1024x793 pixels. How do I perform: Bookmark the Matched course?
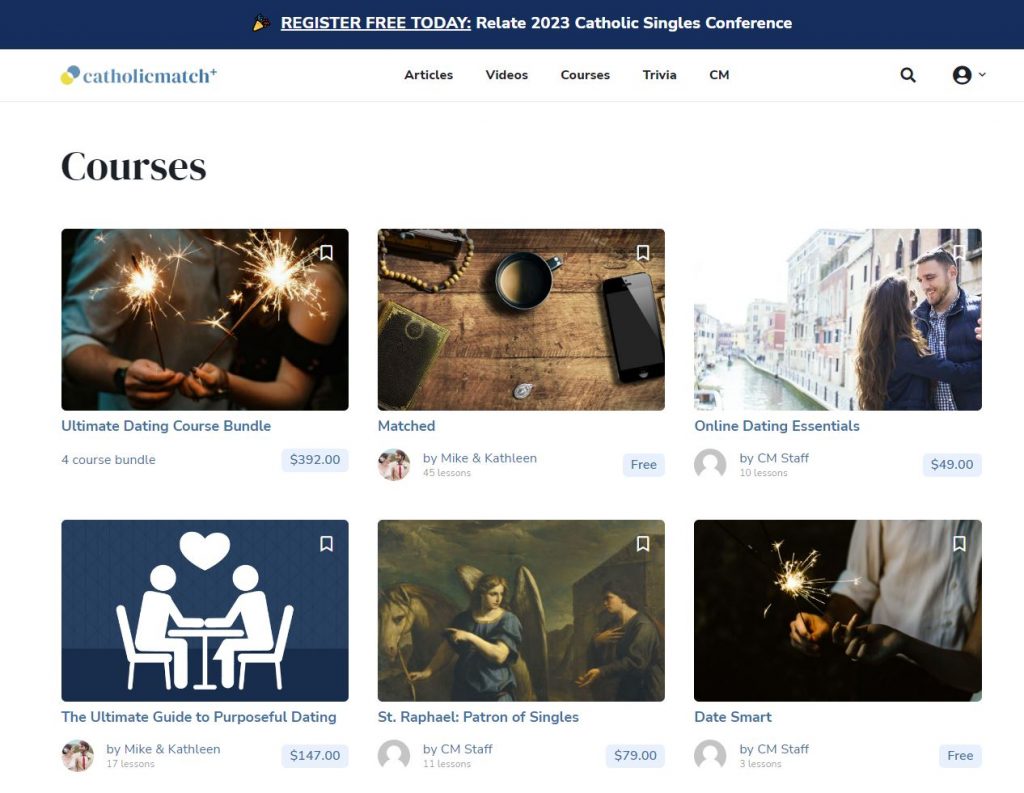pos(643,253)
